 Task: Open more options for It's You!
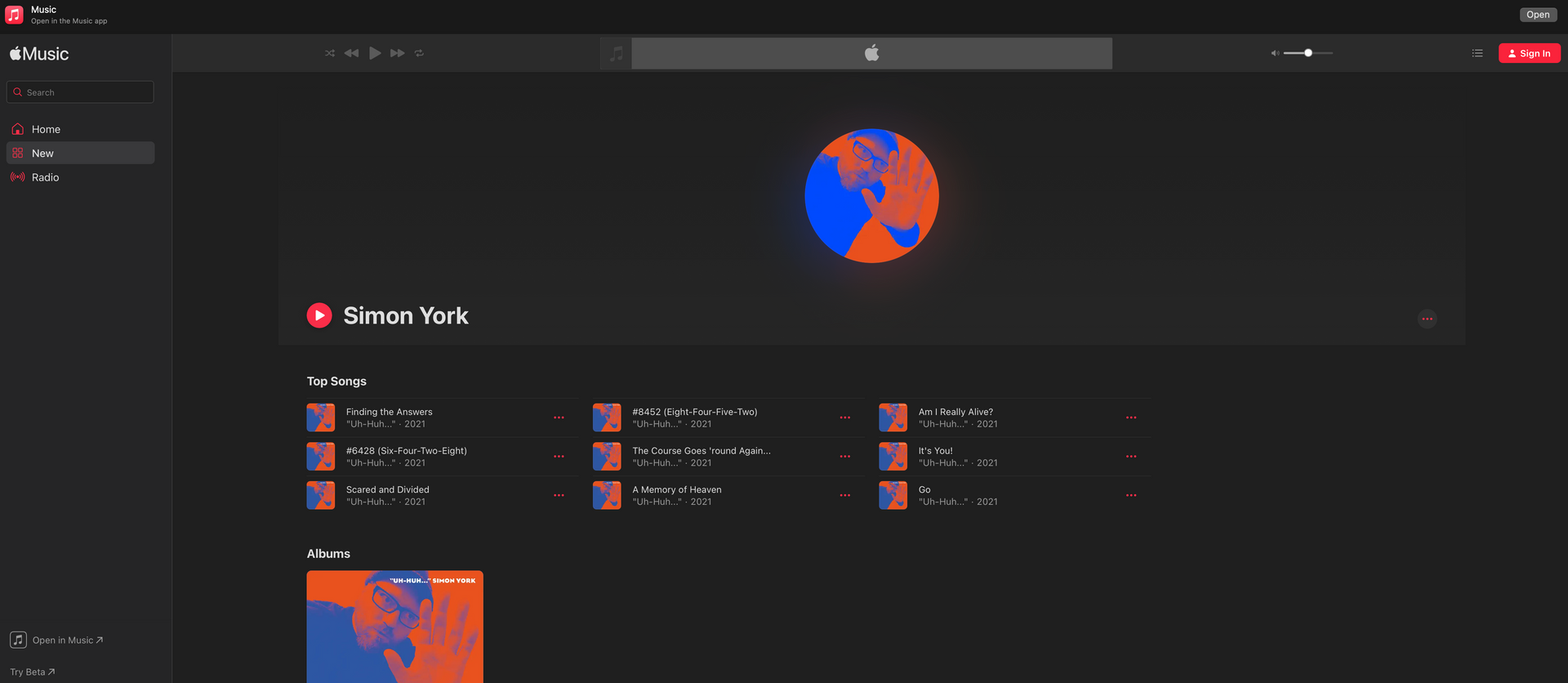[x=1131, y=457]
